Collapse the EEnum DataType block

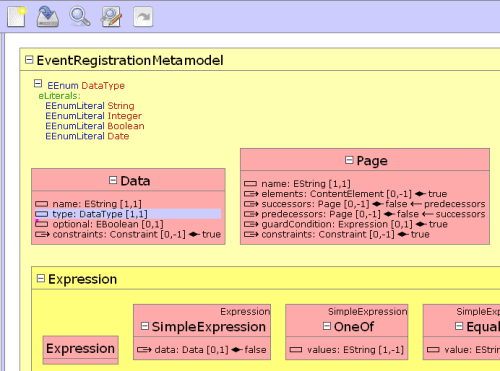click(38, 83)
